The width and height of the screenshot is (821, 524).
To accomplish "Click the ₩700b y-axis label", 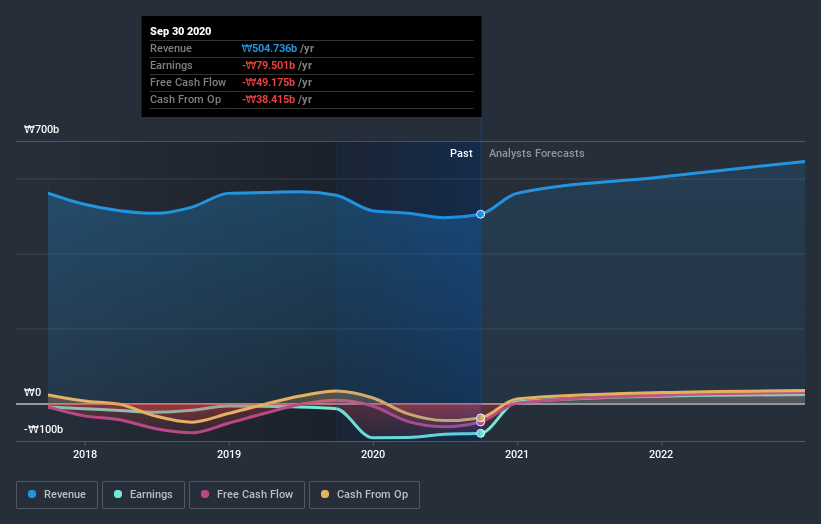I will tap(41, 129).
